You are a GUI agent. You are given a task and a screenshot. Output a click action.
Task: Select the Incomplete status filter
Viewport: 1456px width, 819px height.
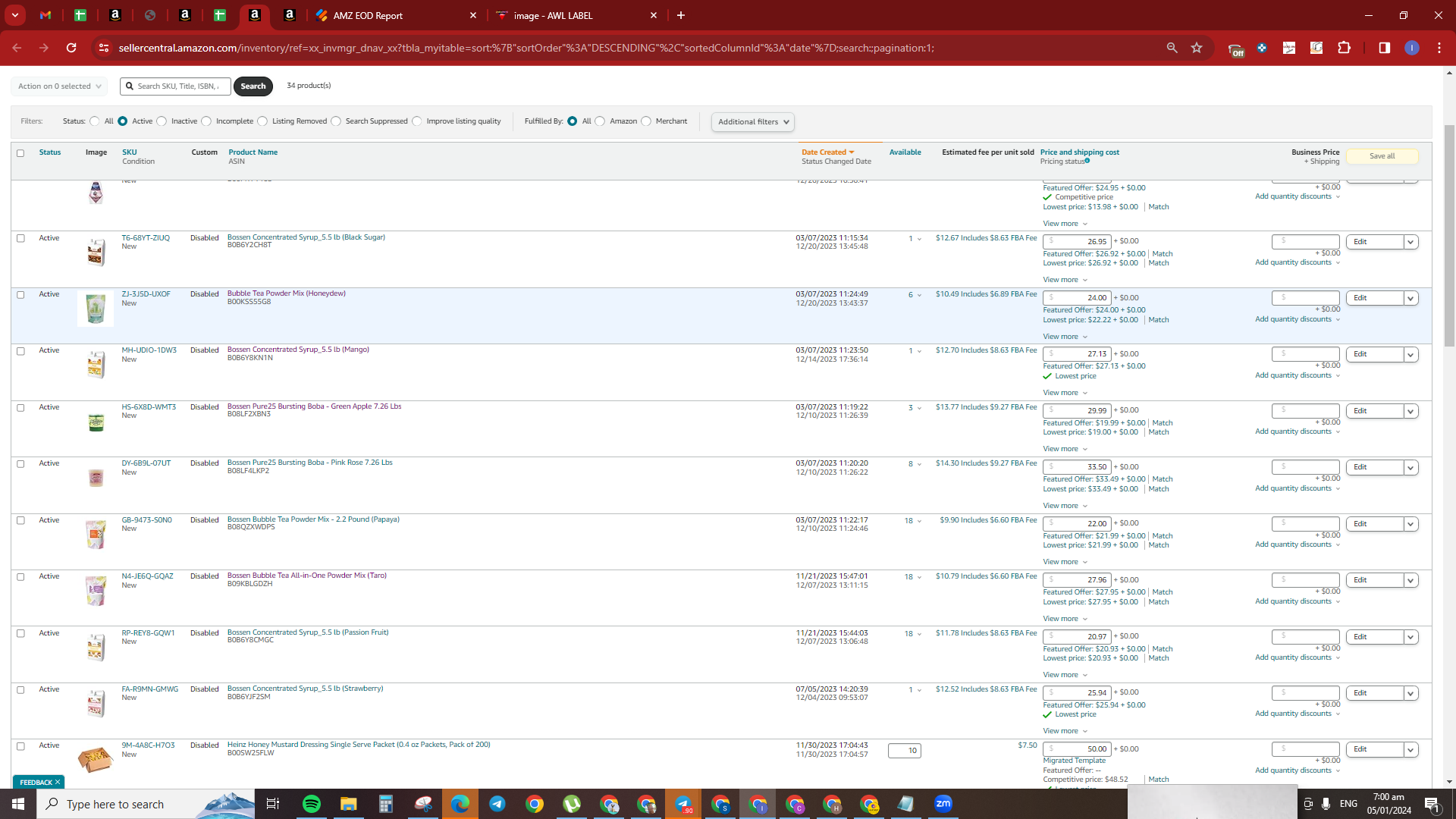coord(206,121)
